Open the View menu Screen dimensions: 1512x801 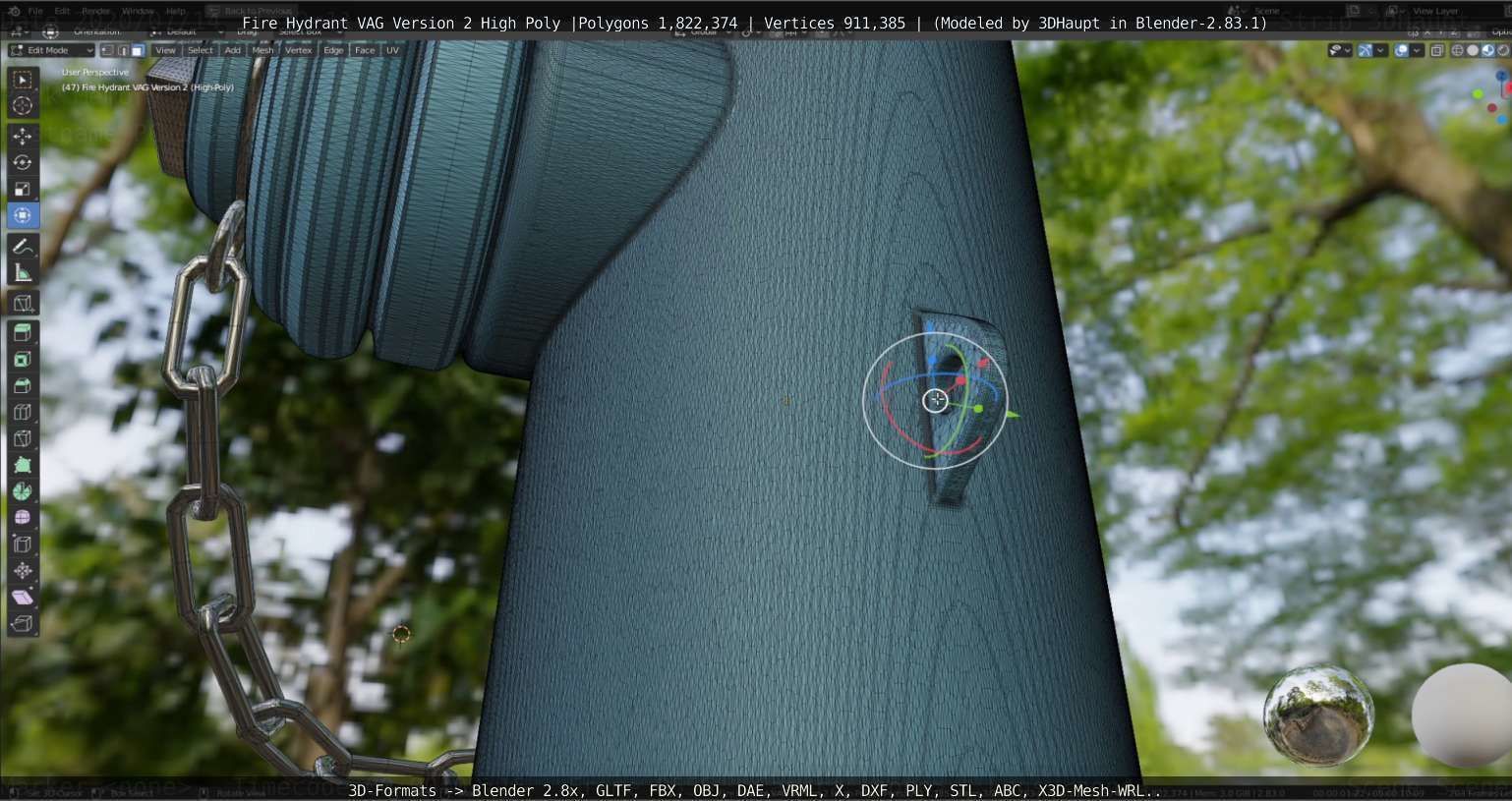165,50
